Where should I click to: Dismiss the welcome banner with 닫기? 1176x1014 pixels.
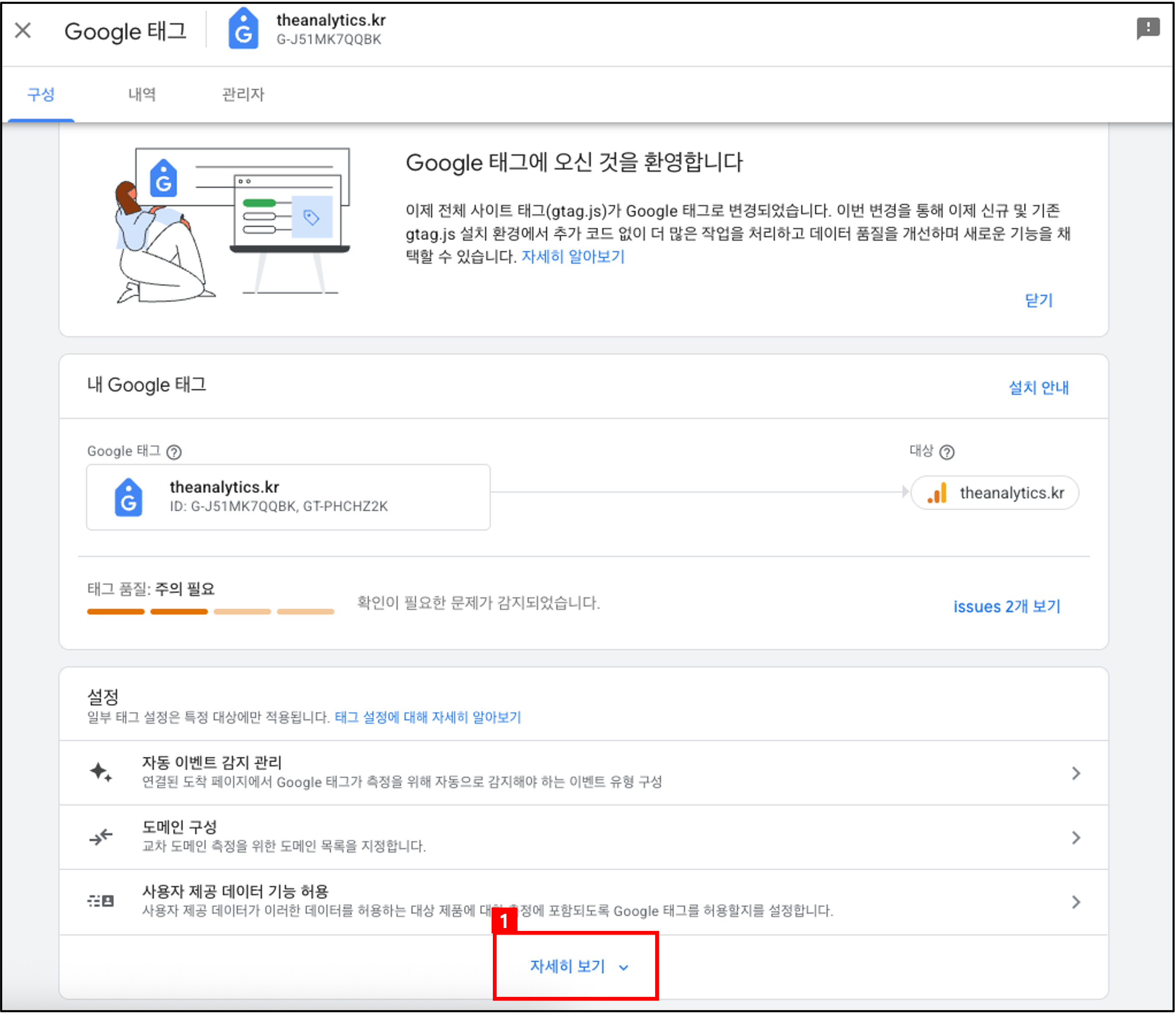coord(1039,300)
